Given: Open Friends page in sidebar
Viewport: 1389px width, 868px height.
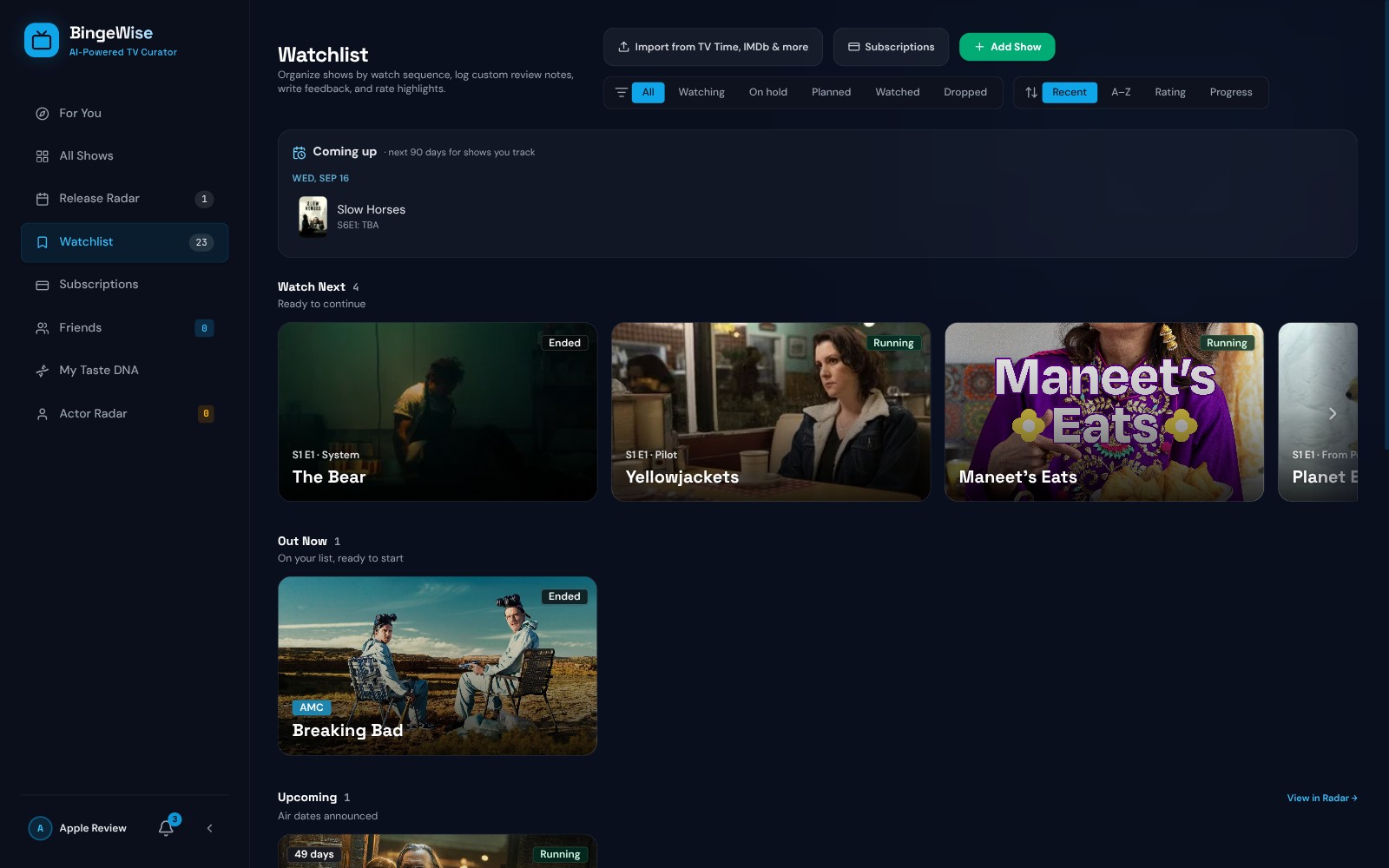Looking at the screenshot, I should coord(125,328).
